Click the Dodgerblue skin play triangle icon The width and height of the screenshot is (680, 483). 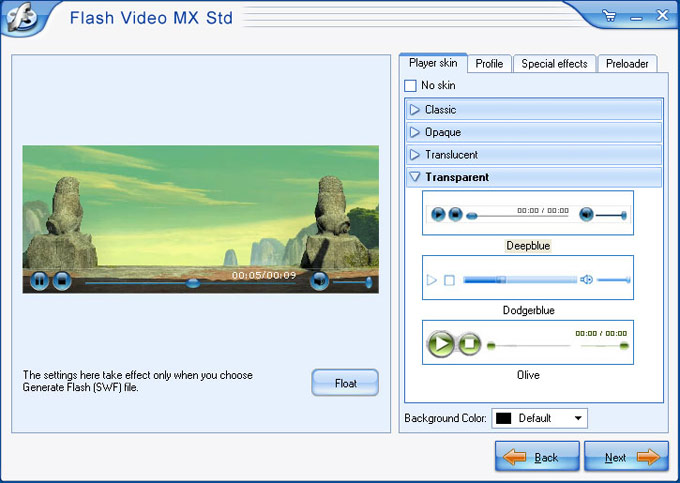click(432, 280)
